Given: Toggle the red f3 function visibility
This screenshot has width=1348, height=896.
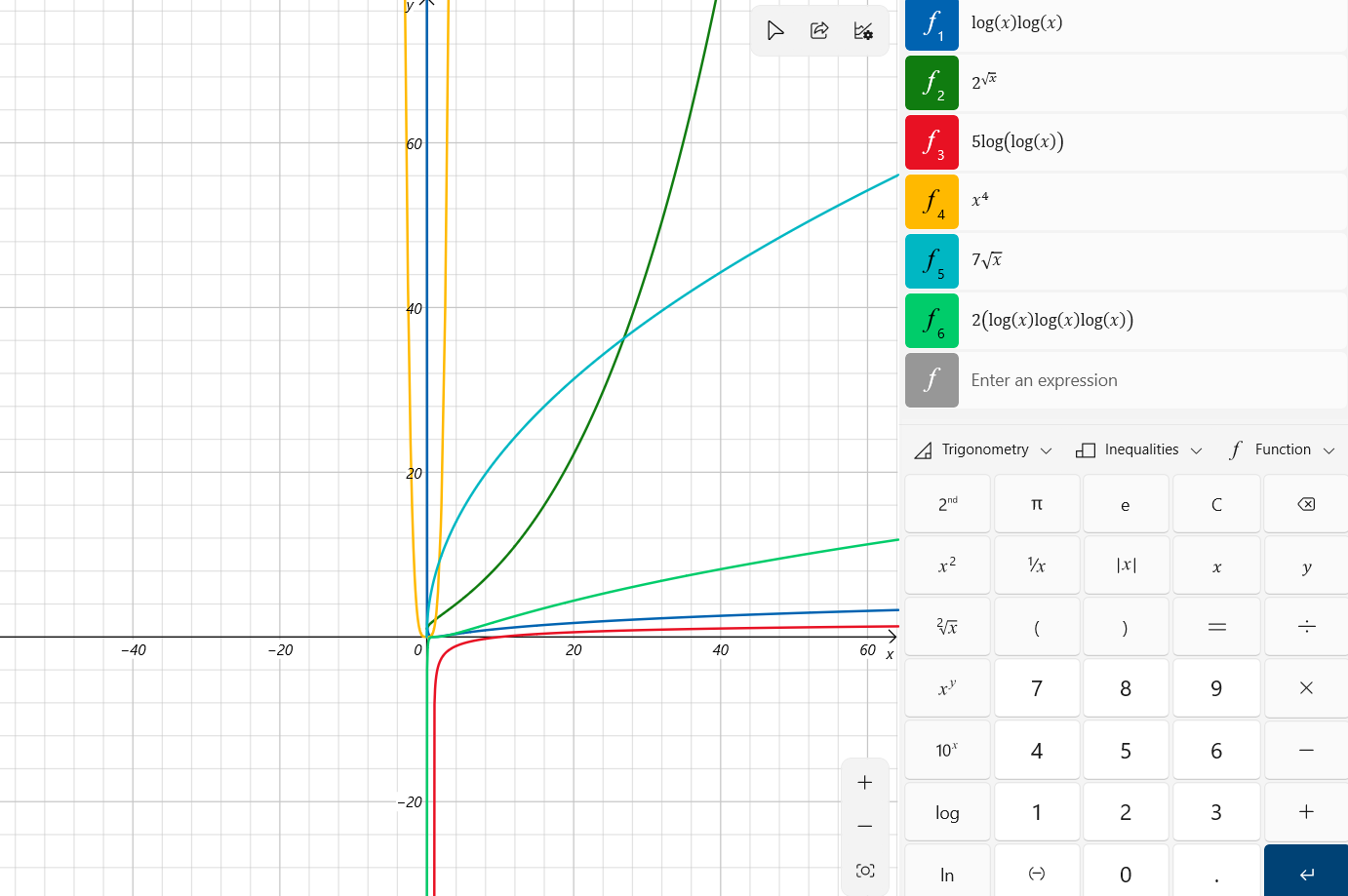Looking at the screenshot, I should tap(932, 142).
